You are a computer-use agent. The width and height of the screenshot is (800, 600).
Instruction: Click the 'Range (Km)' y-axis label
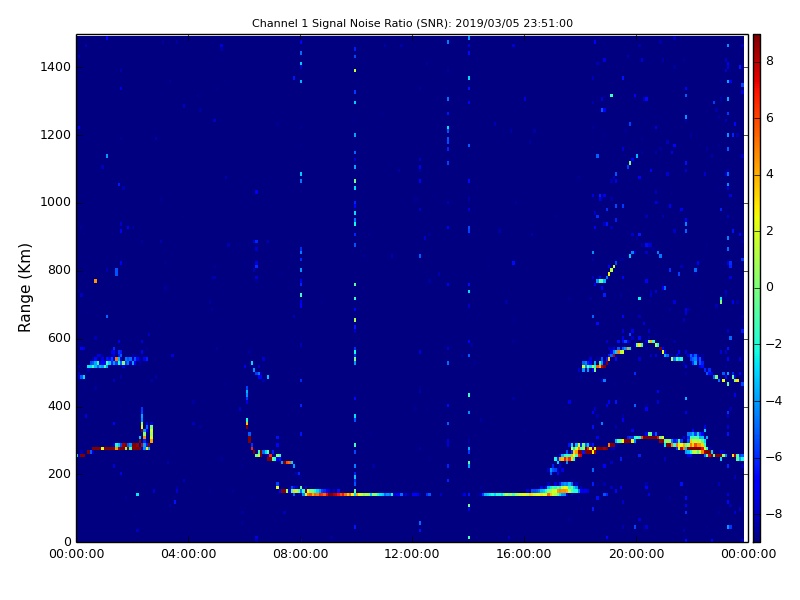tap(24, 288)
